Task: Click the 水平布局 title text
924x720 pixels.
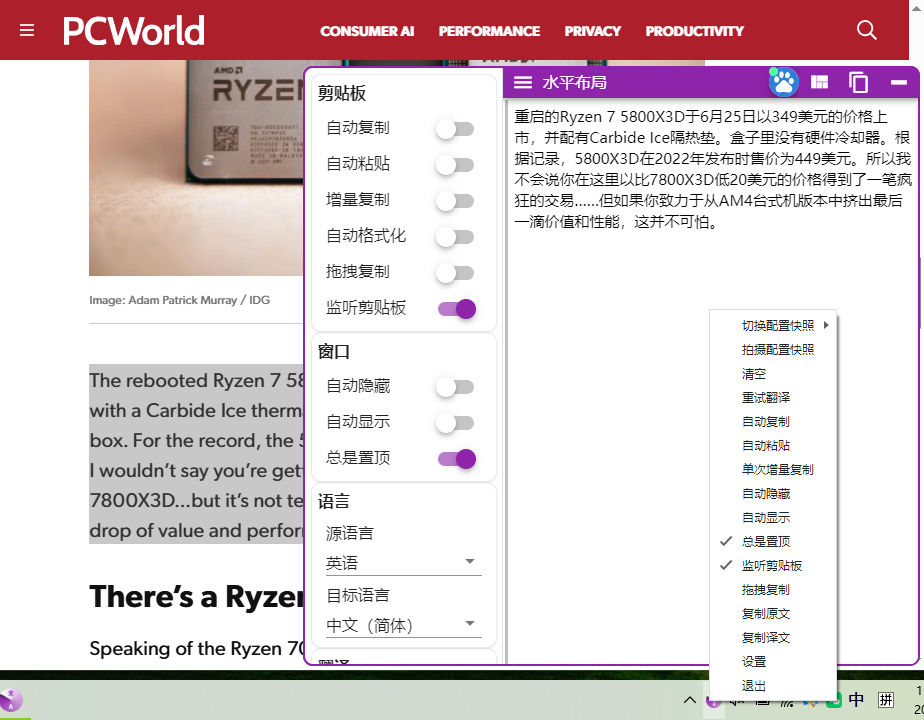Action: tap(575, 82)
